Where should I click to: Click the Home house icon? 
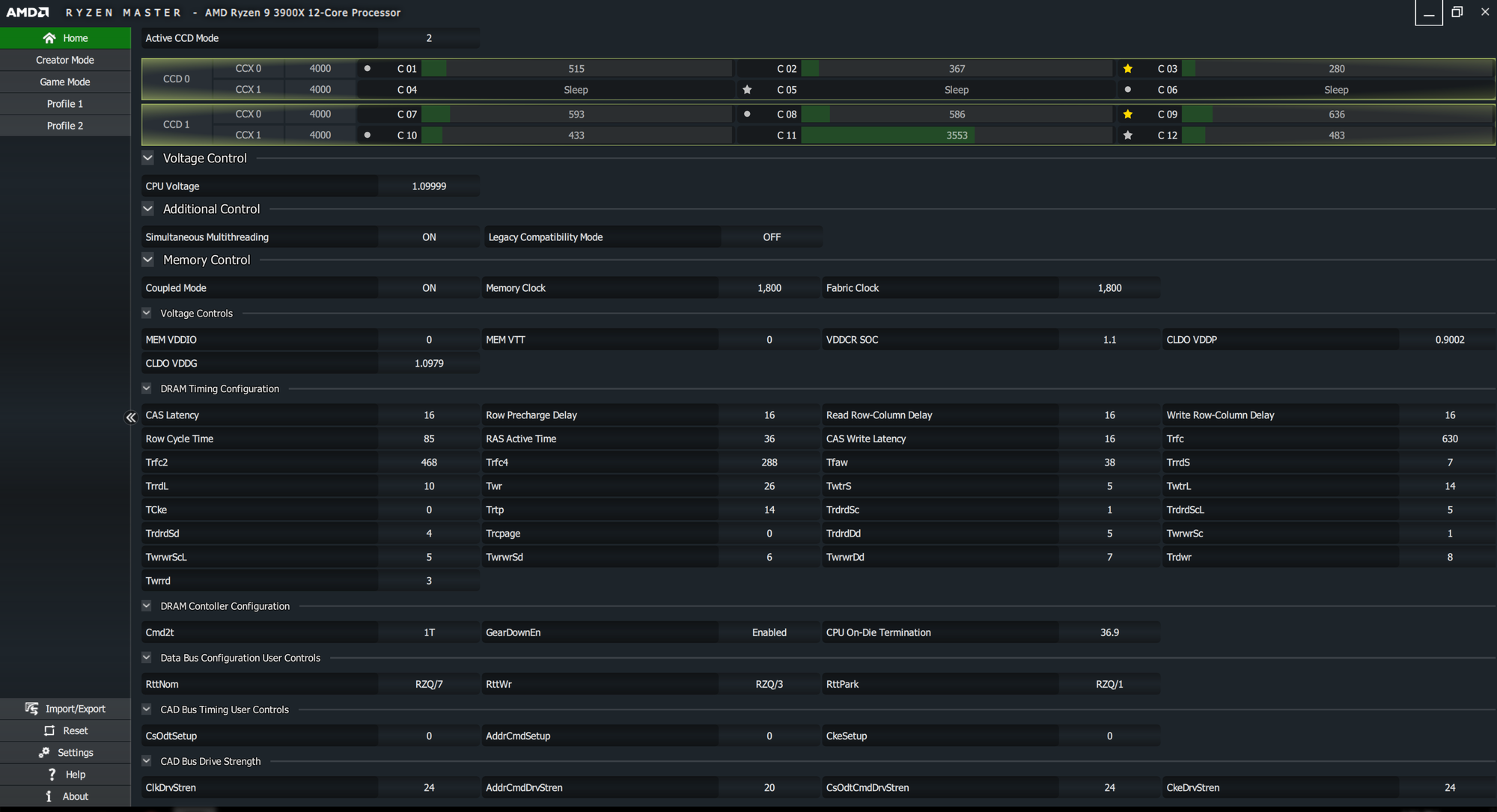[49, 38]
